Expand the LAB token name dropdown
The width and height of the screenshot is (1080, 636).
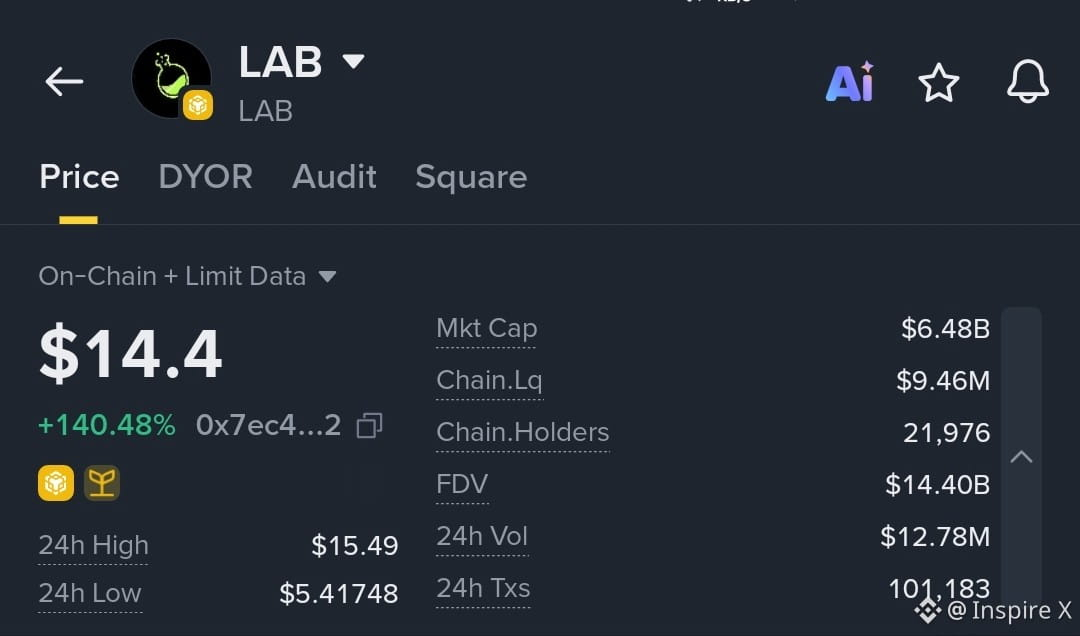[x=353, y=61]
